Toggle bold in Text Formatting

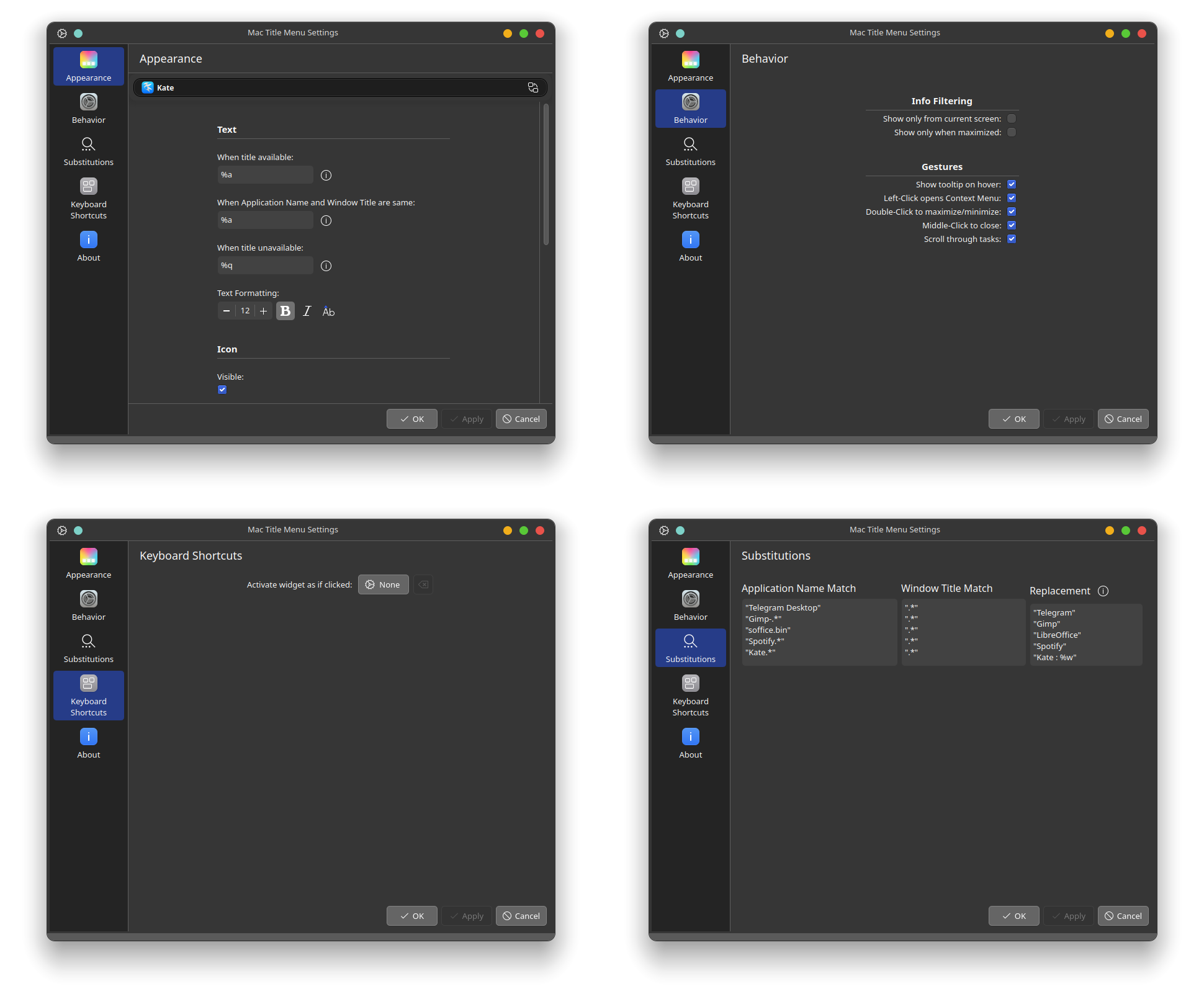(285, 311)
